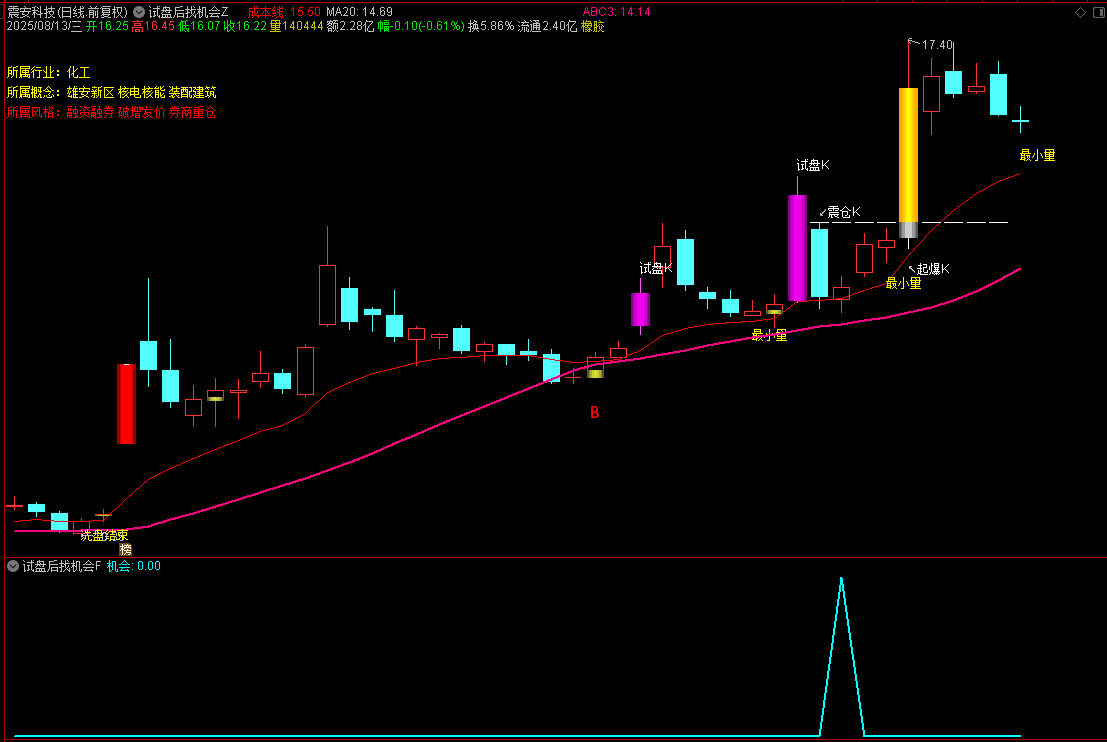Click the 额2.28亿 turnover amount
This screenshot has width=1107, height=742.
(350, 26)
